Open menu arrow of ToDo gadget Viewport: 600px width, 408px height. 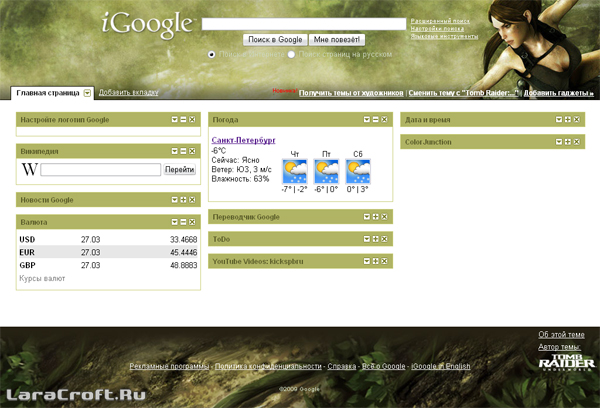(x=367, y=239)
